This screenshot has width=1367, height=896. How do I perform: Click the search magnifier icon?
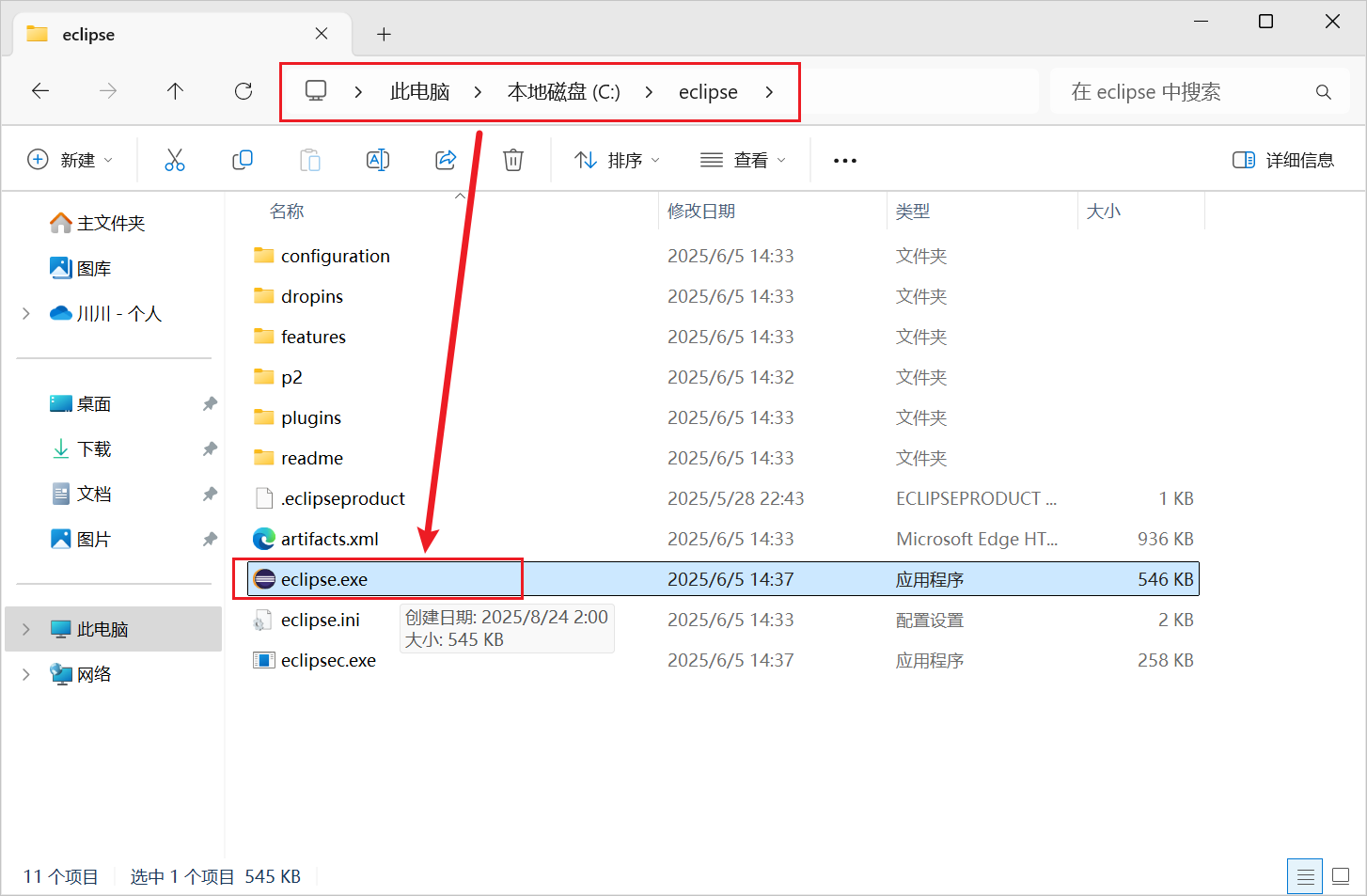(1324, 92)
